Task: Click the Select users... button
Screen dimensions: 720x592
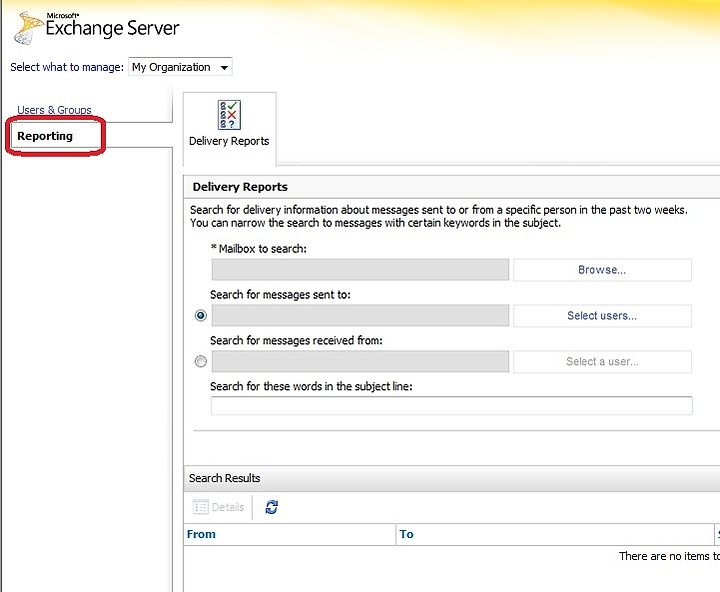Action: pyautogui.click(x=602, y=316)
